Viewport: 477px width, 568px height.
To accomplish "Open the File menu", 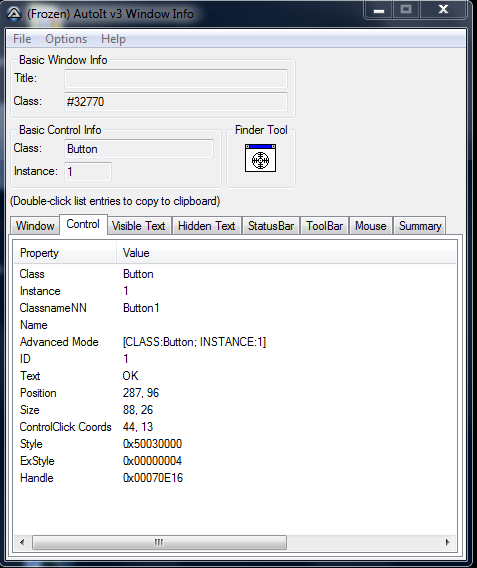I will tap(22, 39).
